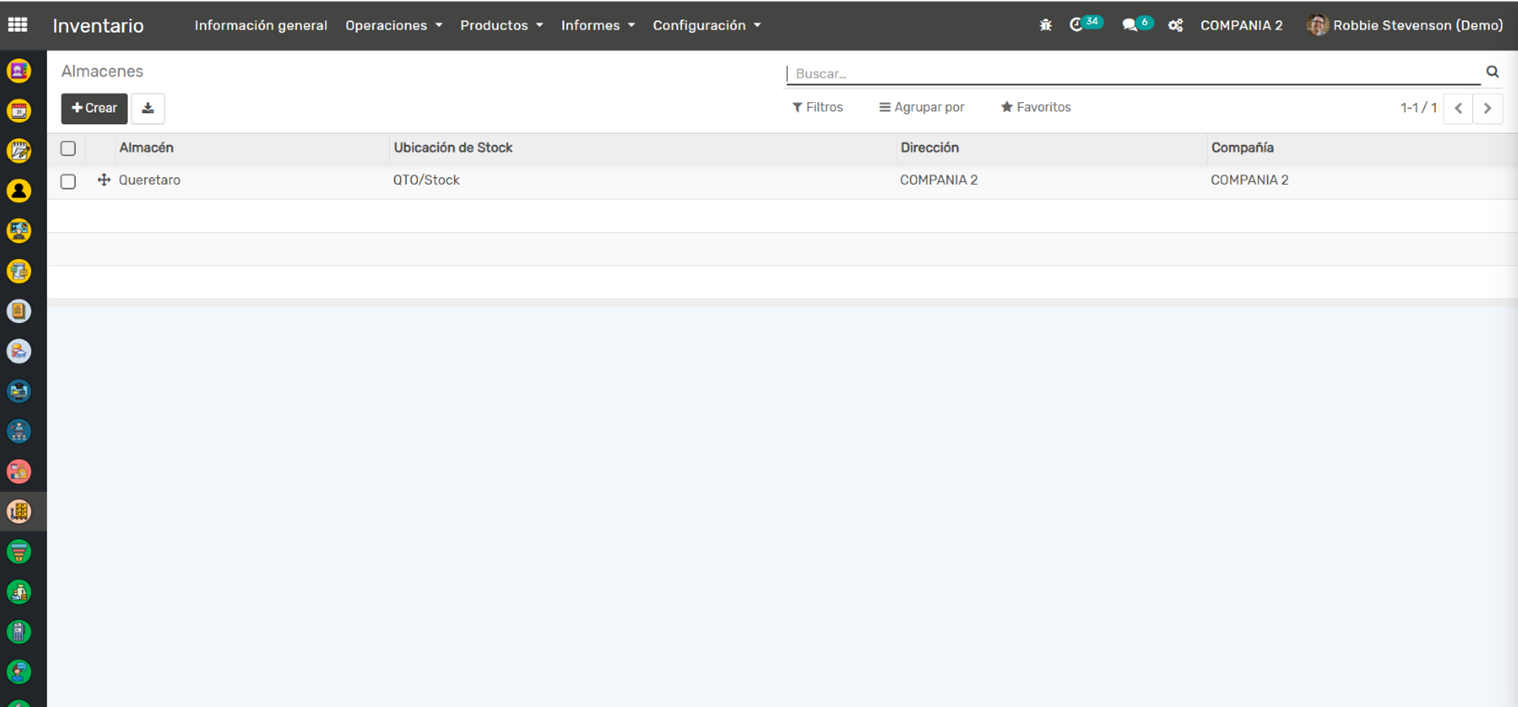Open activities clock icon with 34 badge
The width and height of the screenshot is (1518, 707).
1077,25
